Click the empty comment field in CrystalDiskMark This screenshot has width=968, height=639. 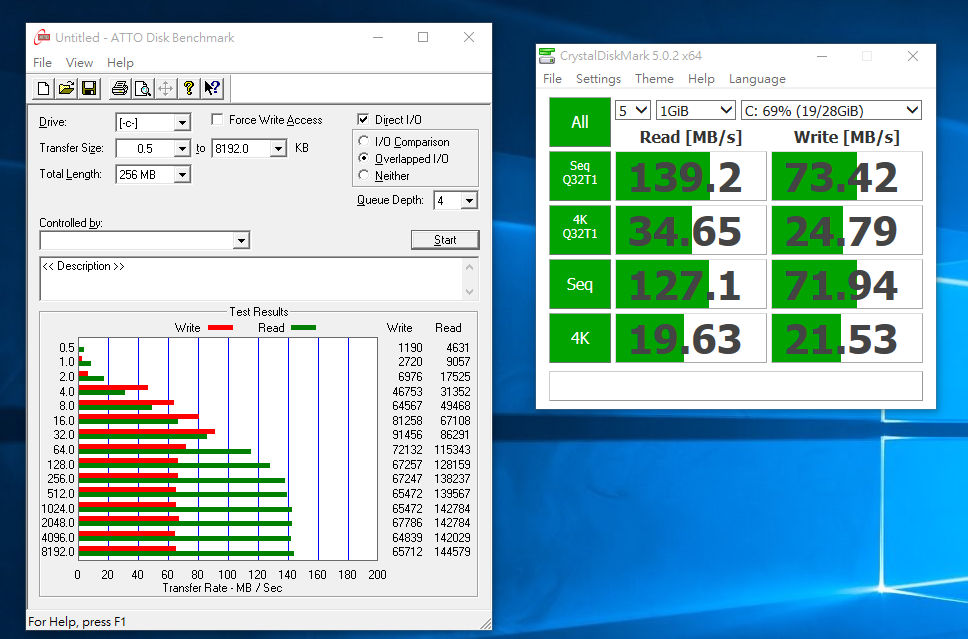click(x=736, y=386)
